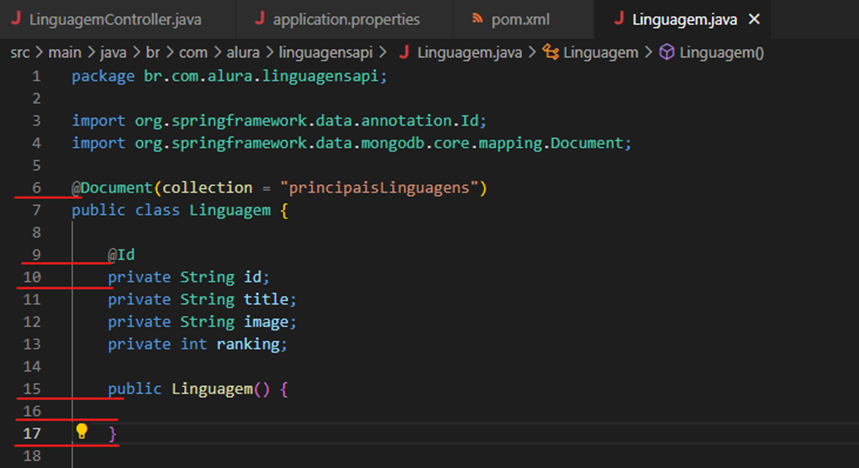The height and width of the screenshot is (468, 859).
Task: Click the Linguagem() constructor on line 15
Action: click(x=221, y=389)
